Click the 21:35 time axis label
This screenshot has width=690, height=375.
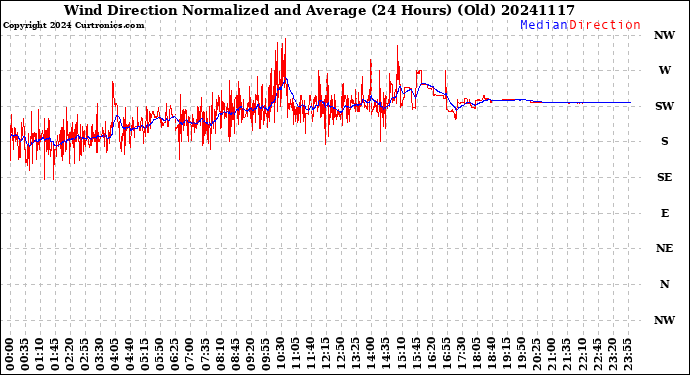point(566,354)
